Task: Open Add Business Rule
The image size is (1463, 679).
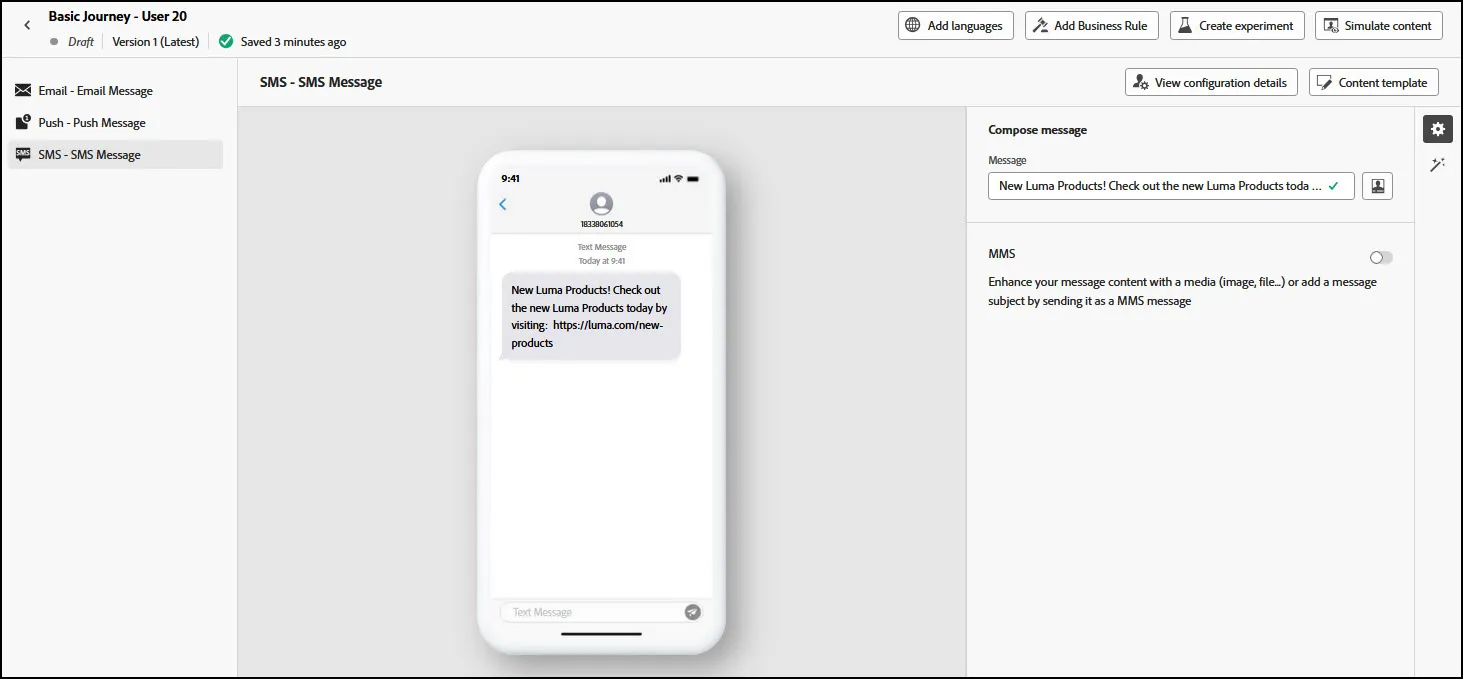Action: point(1092,26)
